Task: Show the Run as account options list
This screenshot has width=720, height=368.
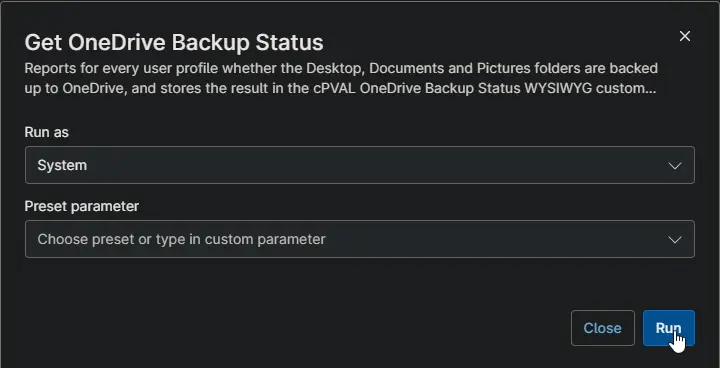Action: pos(360,165)
